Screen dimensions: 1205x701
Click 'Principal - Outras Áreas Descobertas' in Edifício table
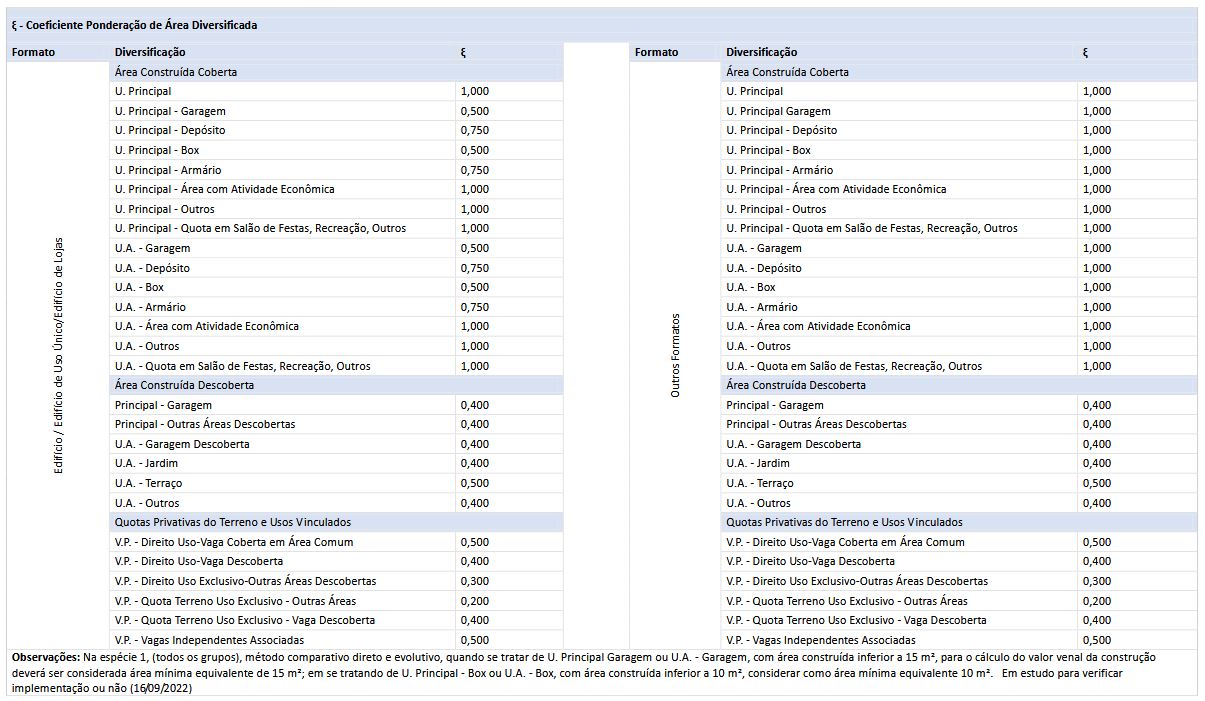point(205,424)
